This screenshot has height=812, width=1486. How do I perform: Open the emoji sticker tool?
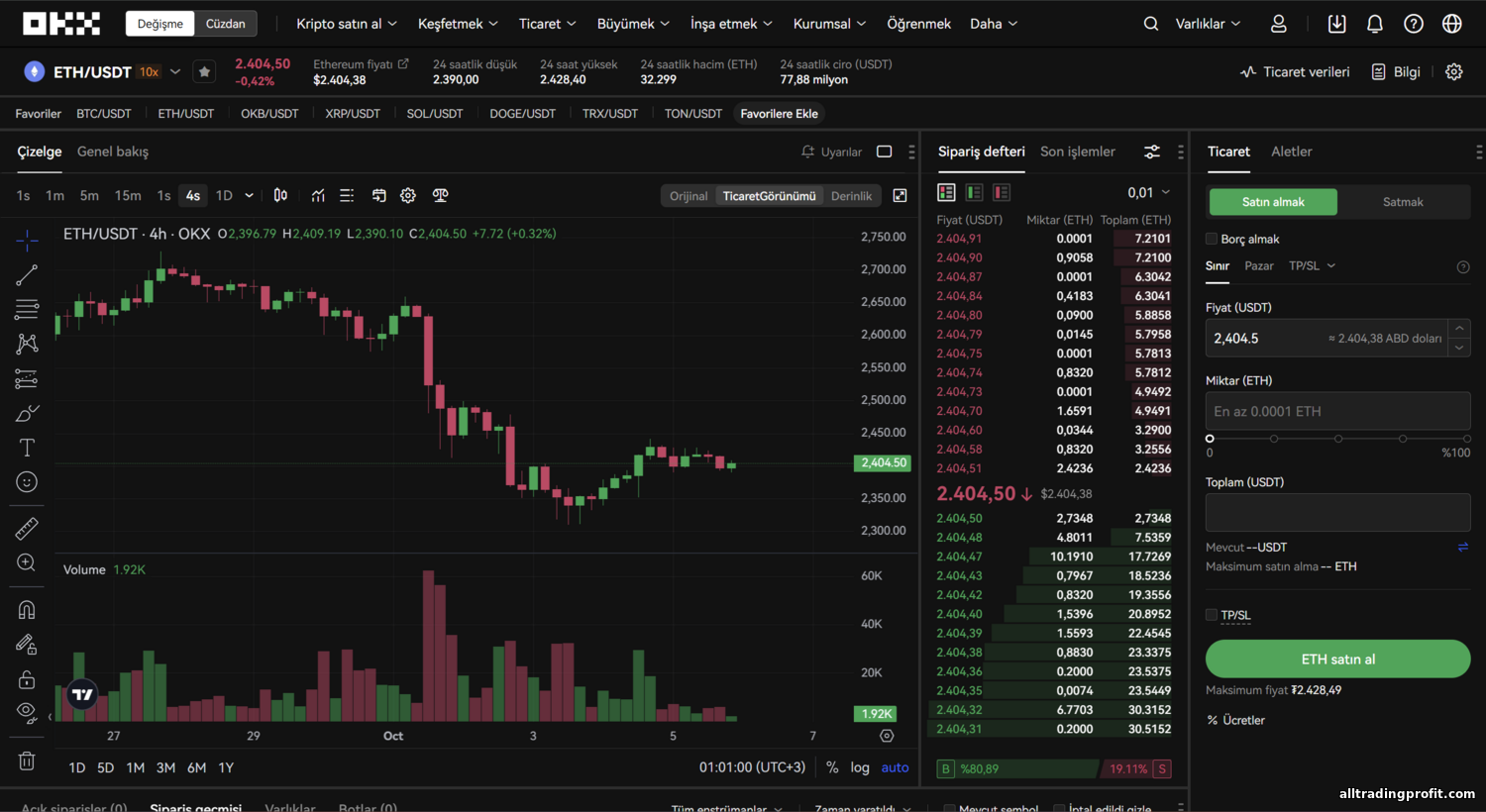point(27,482)
